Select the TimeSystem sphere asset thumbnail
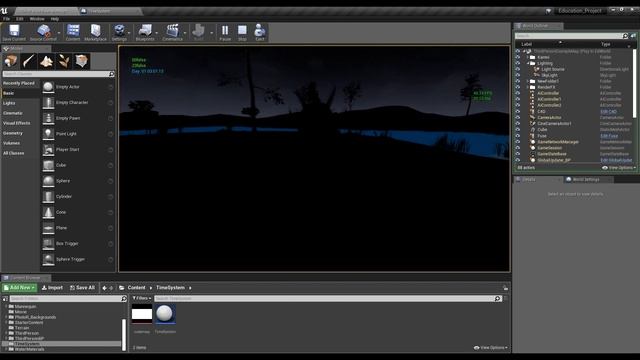 pos(165,314)
